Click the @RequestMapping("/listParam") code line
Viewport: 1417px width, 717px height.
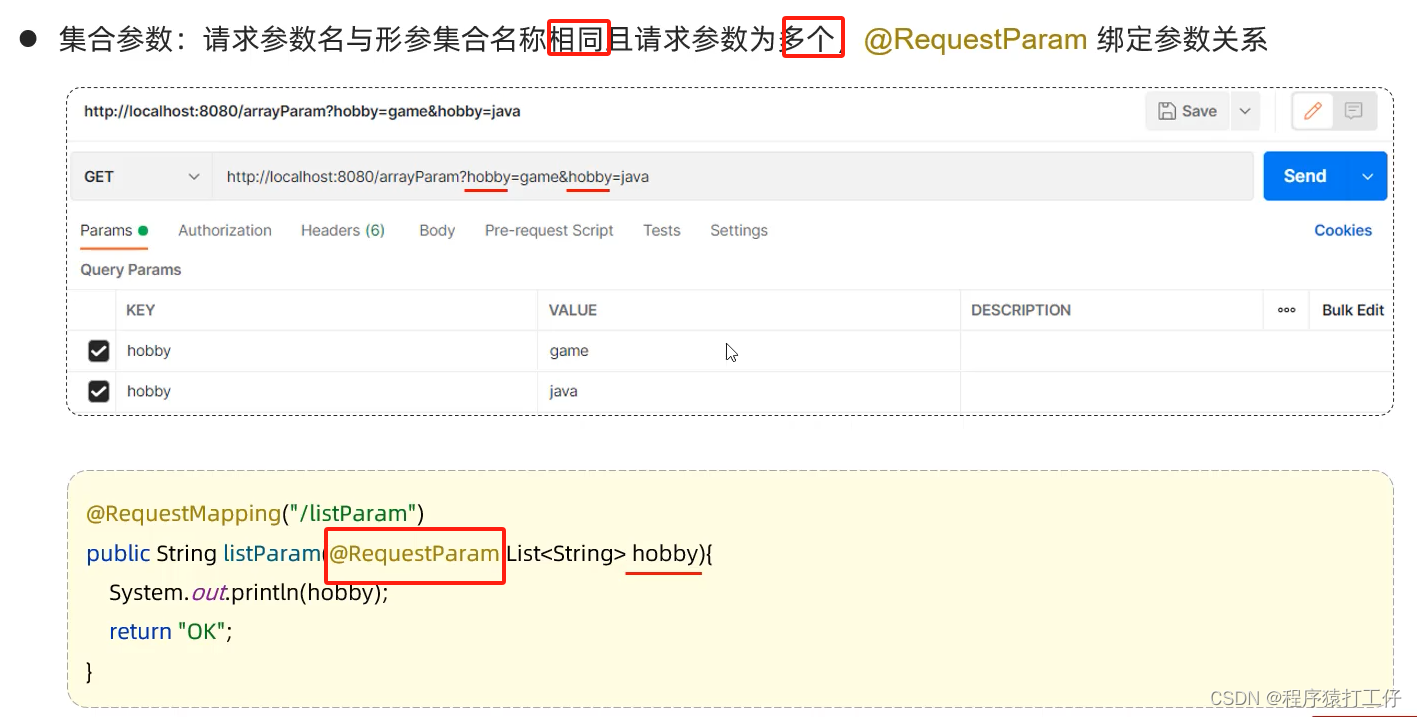[x=256, y=514]
